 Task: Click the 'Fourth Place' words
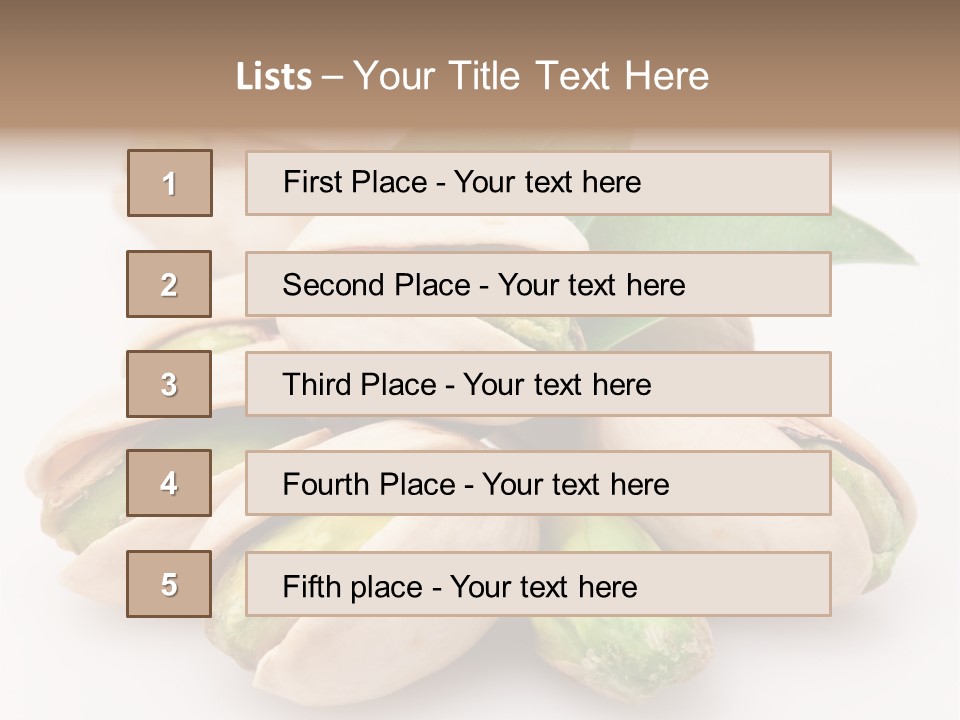tap(369, 484)
